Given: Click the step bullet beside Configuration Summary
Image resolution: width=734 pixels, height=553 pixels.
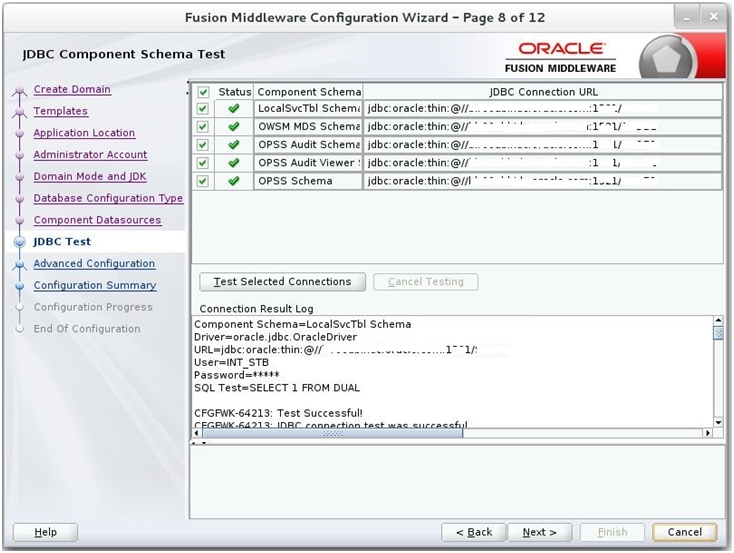Looking at the screenshot, I should 20,286.
